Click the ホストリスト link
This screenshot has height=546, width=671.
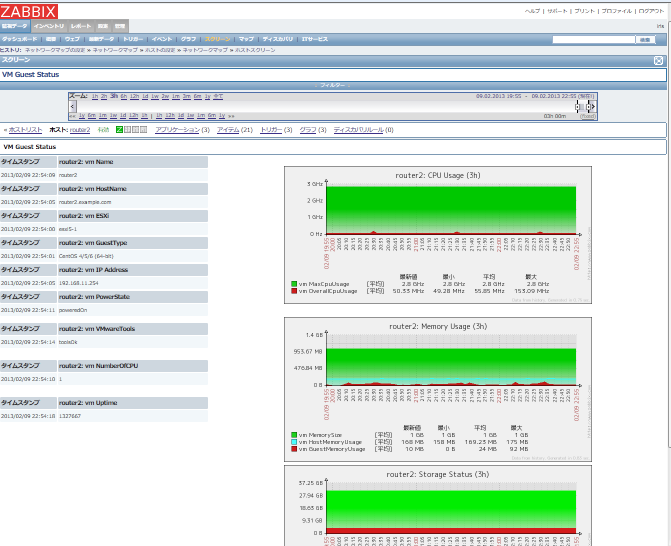point(26,130)
